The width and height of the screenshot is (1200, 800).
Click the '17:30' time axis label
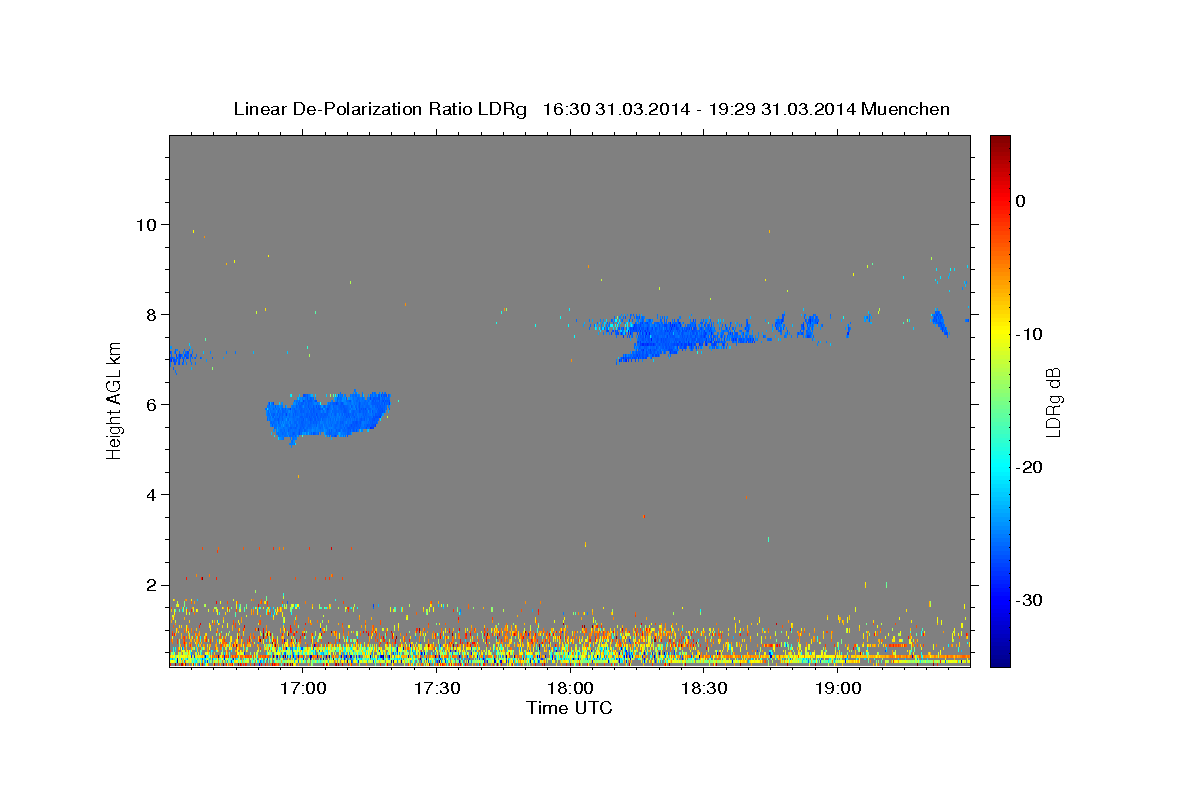tap(437, 689)
